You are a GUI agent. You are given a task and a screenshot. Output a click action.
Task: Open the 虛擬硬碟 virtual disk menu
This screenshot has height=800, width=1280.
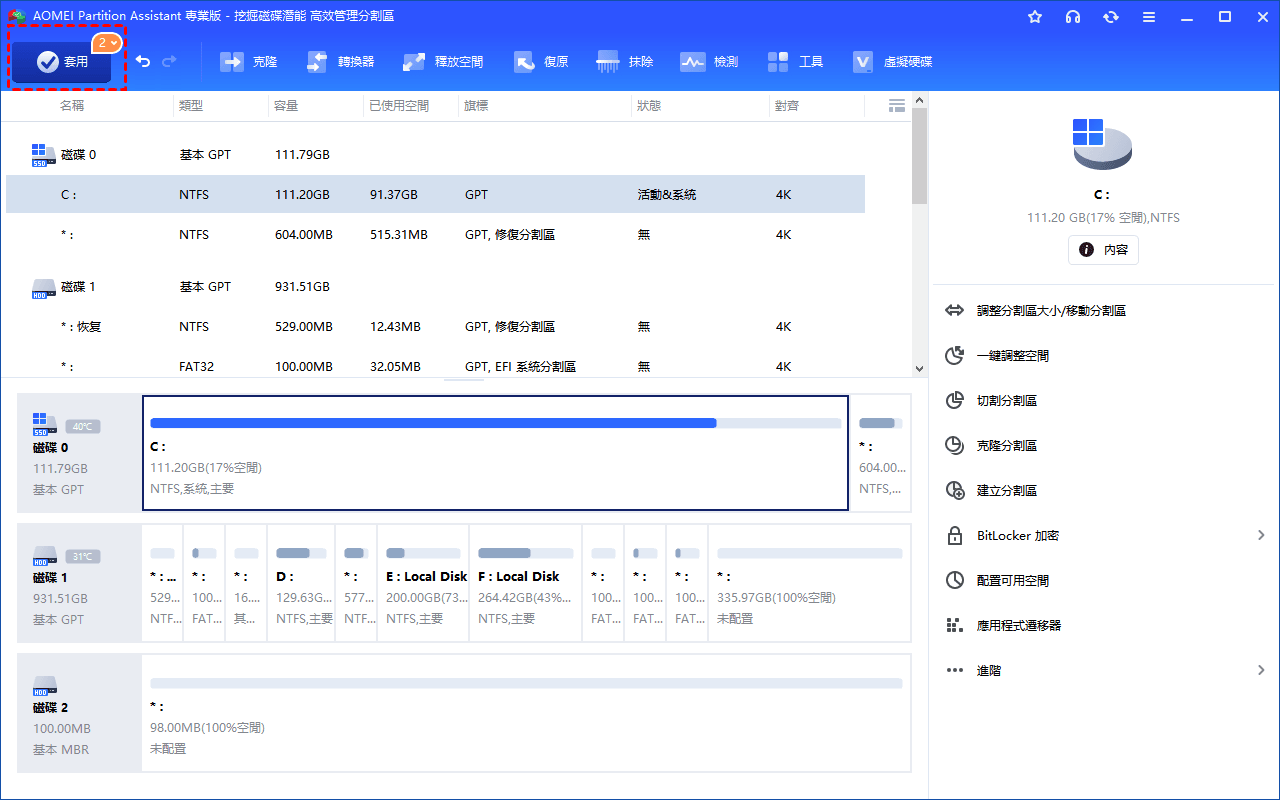point(892,62)
